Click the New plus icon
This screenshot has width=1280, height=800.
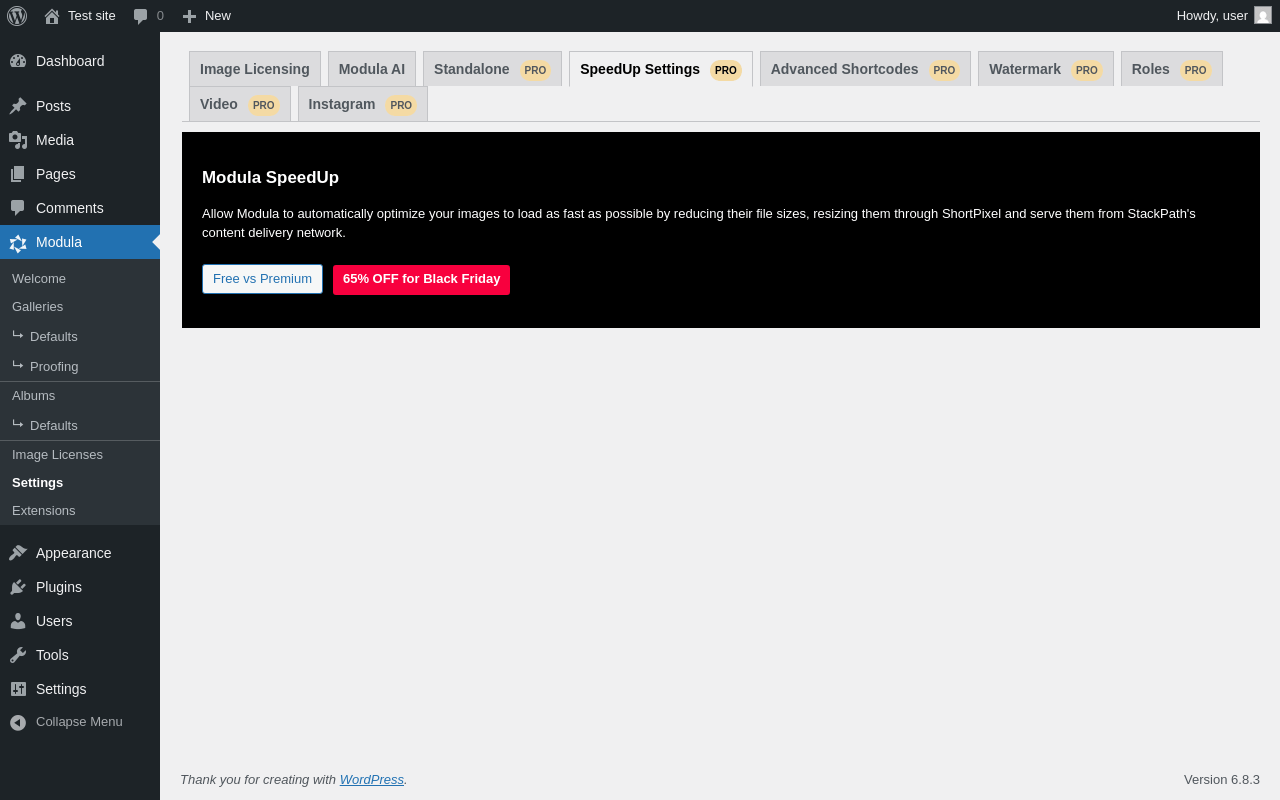click(x=189, y=16)
